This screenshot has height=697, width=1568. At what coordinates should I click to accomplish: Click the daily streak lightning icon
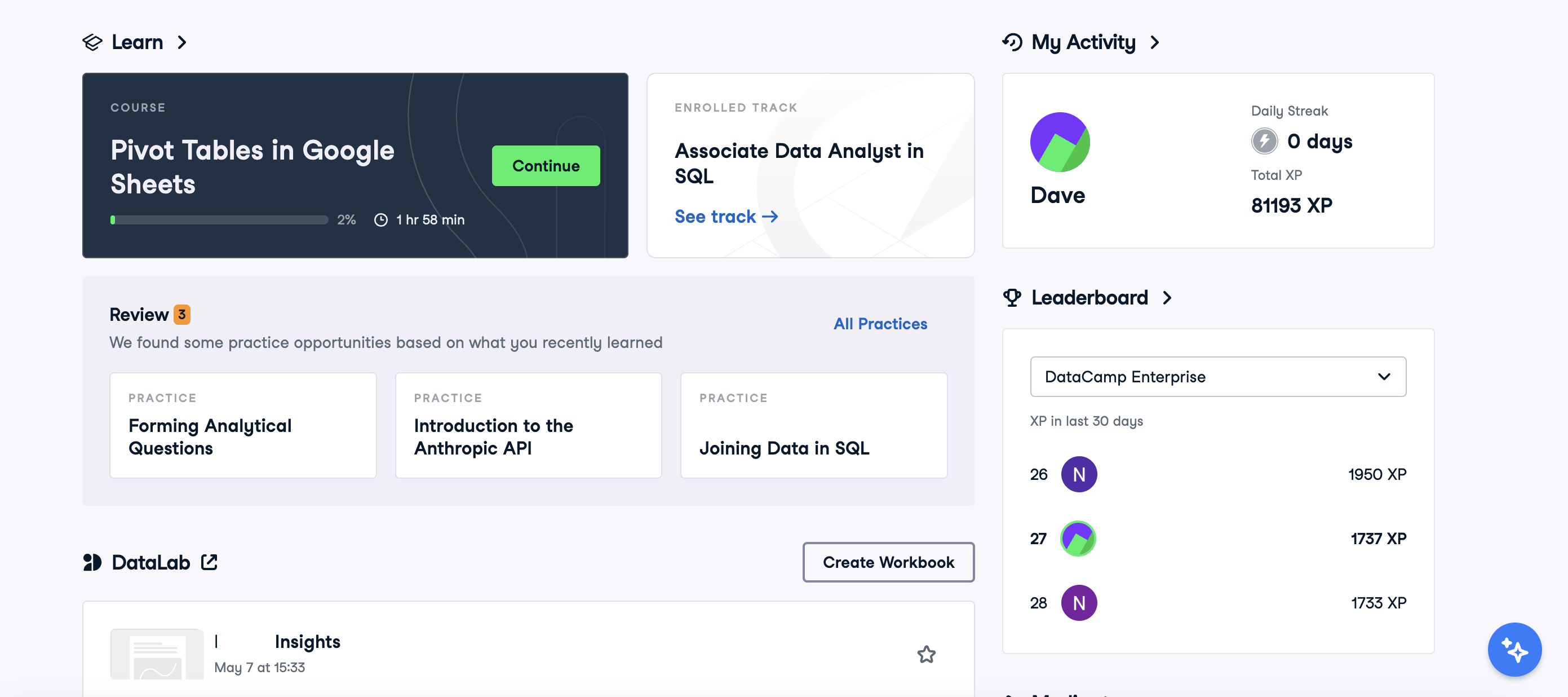coord(1264,142)
